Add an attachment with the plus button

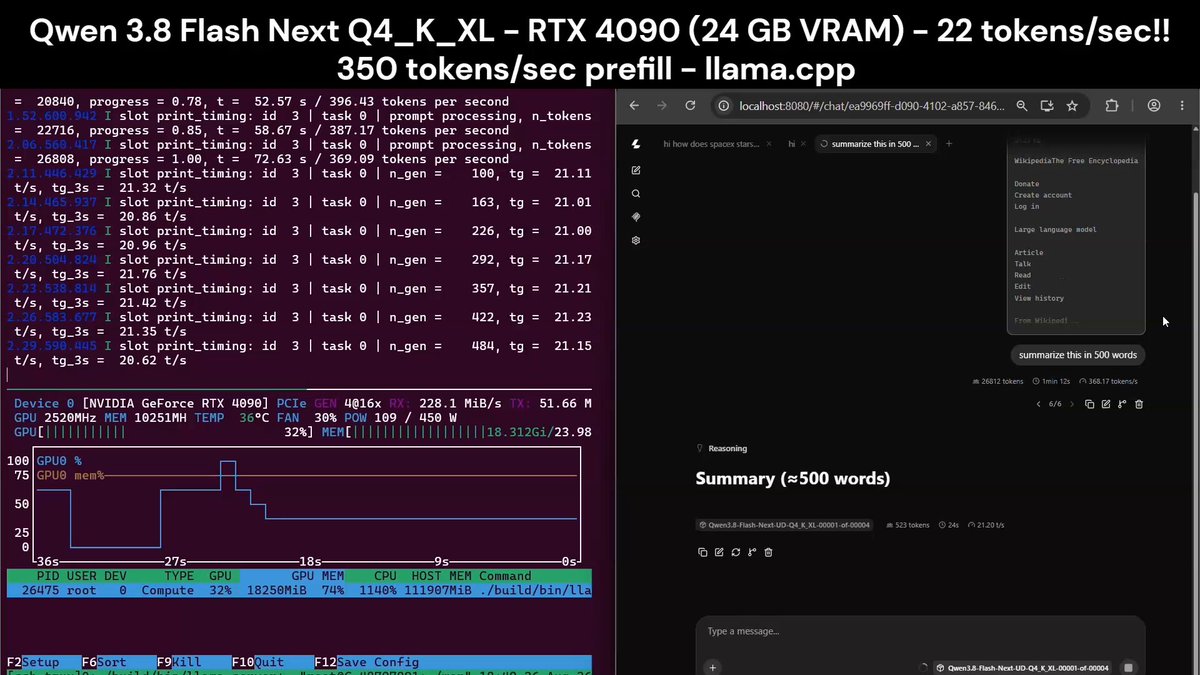pyautogui.click(x=712, y=667)
